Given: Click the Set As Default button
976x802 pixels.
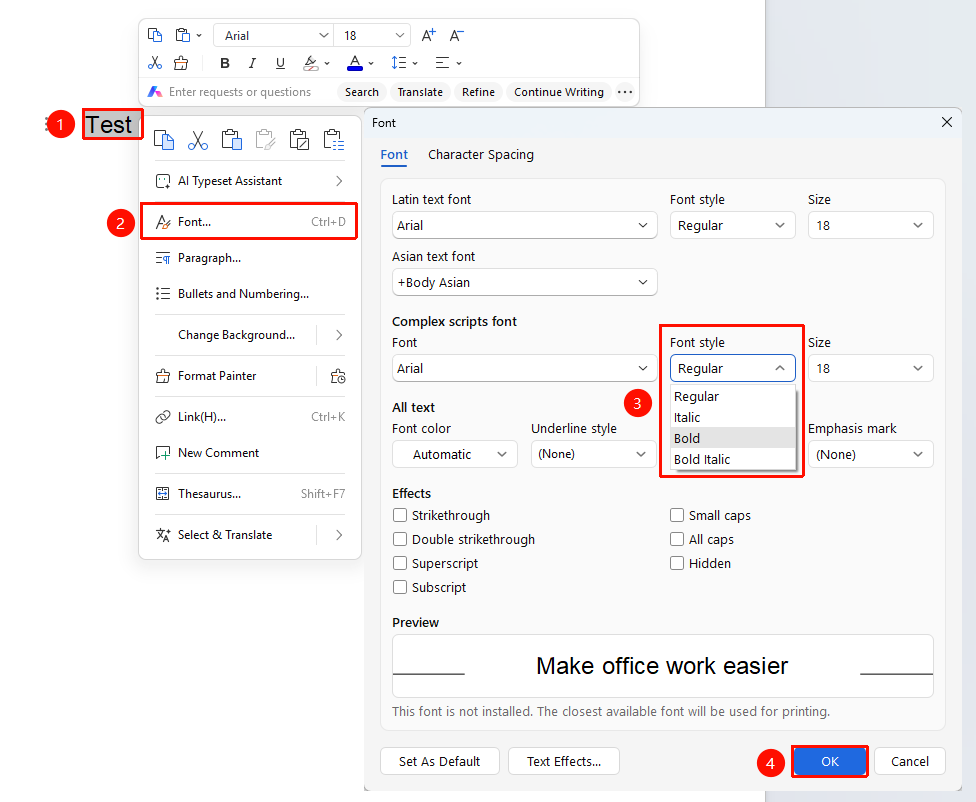Looking at the screenshot, I should [x=439, y=762].
